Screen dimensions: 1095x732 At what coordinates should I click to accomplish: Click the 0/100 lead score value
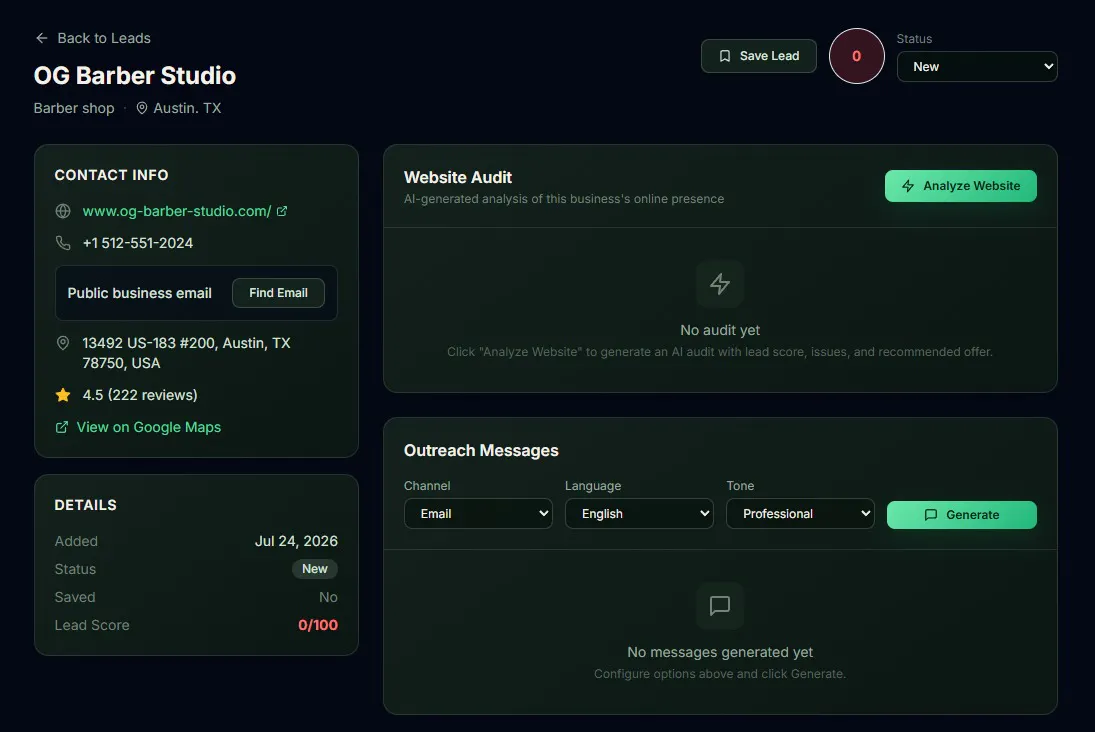(318, 625)
